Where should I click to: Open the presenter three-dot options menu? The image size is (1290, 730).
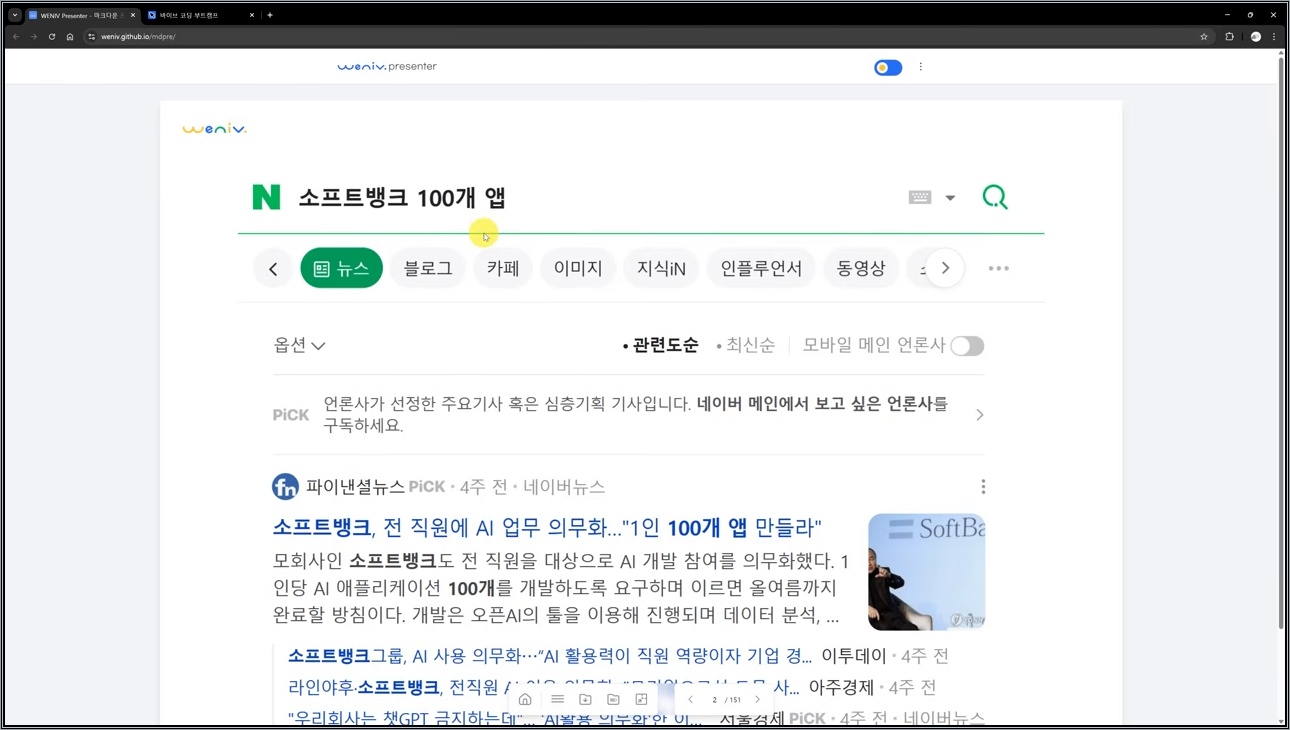click(921, 67)
